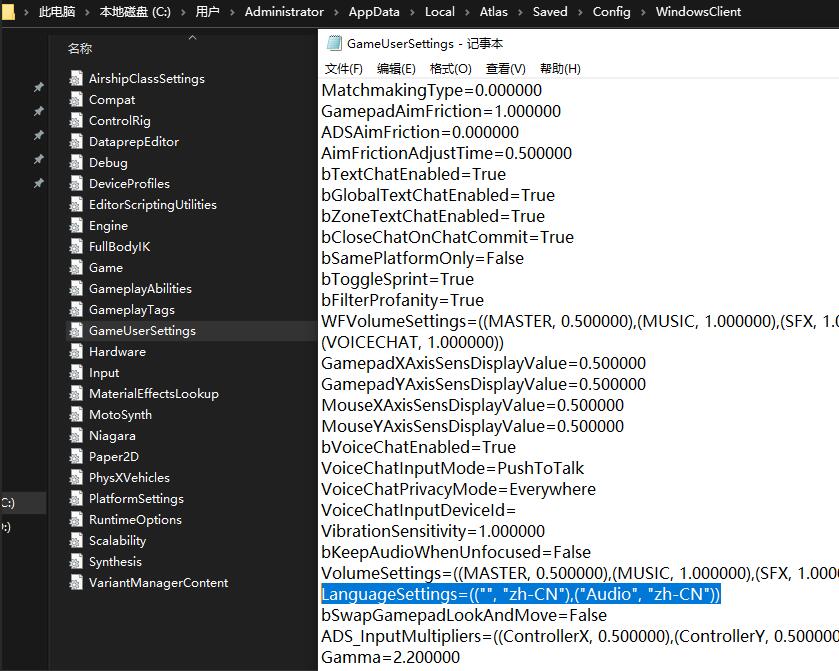Click the MotoSynth file icon

pyautogui.click(x=76, y=414)
